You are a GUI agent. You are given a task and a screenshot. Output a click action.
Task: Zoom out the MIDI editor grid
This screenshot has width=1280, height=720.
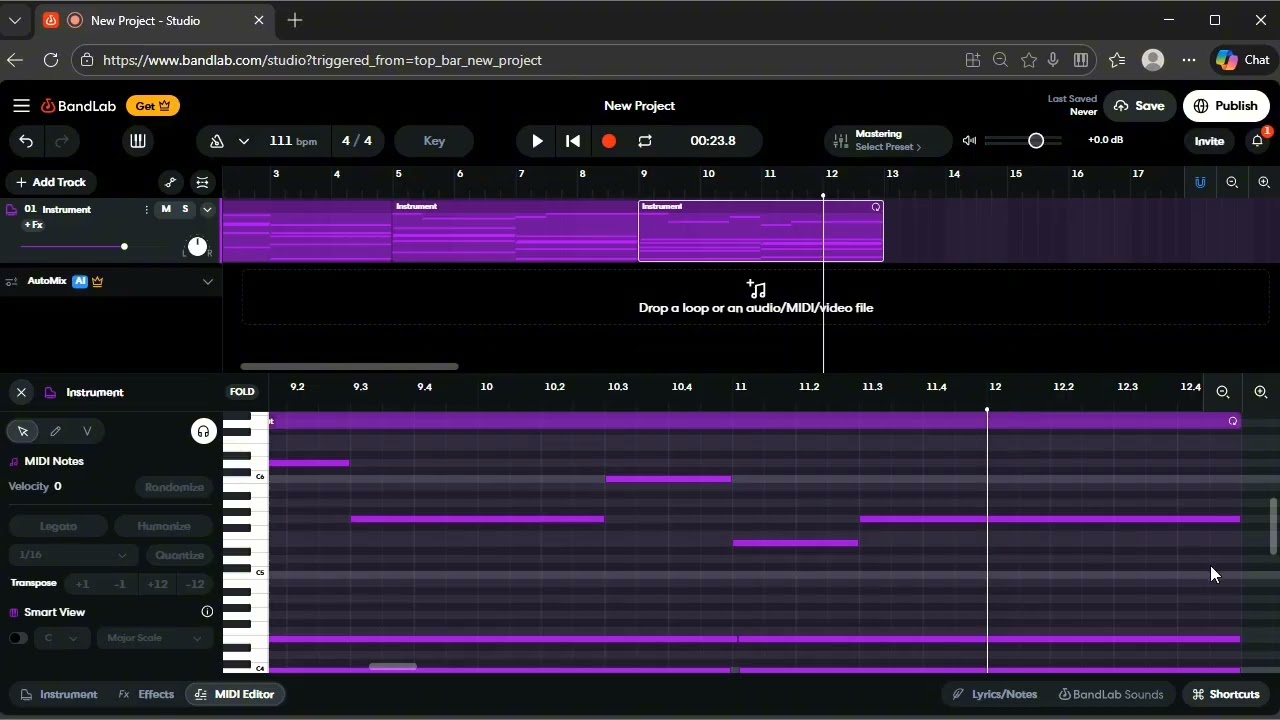(x=1223, y=393)
